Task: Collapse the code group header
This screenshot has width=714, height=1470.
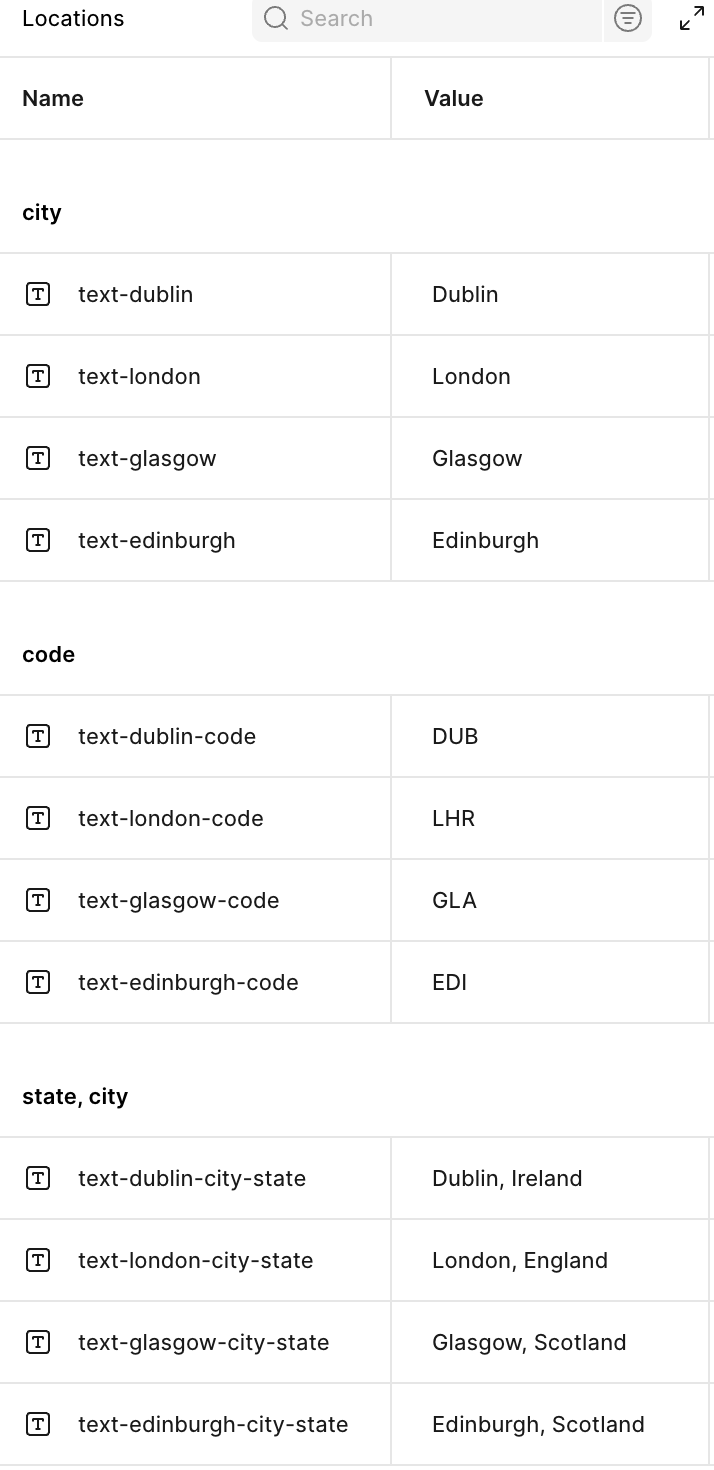Action: 48,655
